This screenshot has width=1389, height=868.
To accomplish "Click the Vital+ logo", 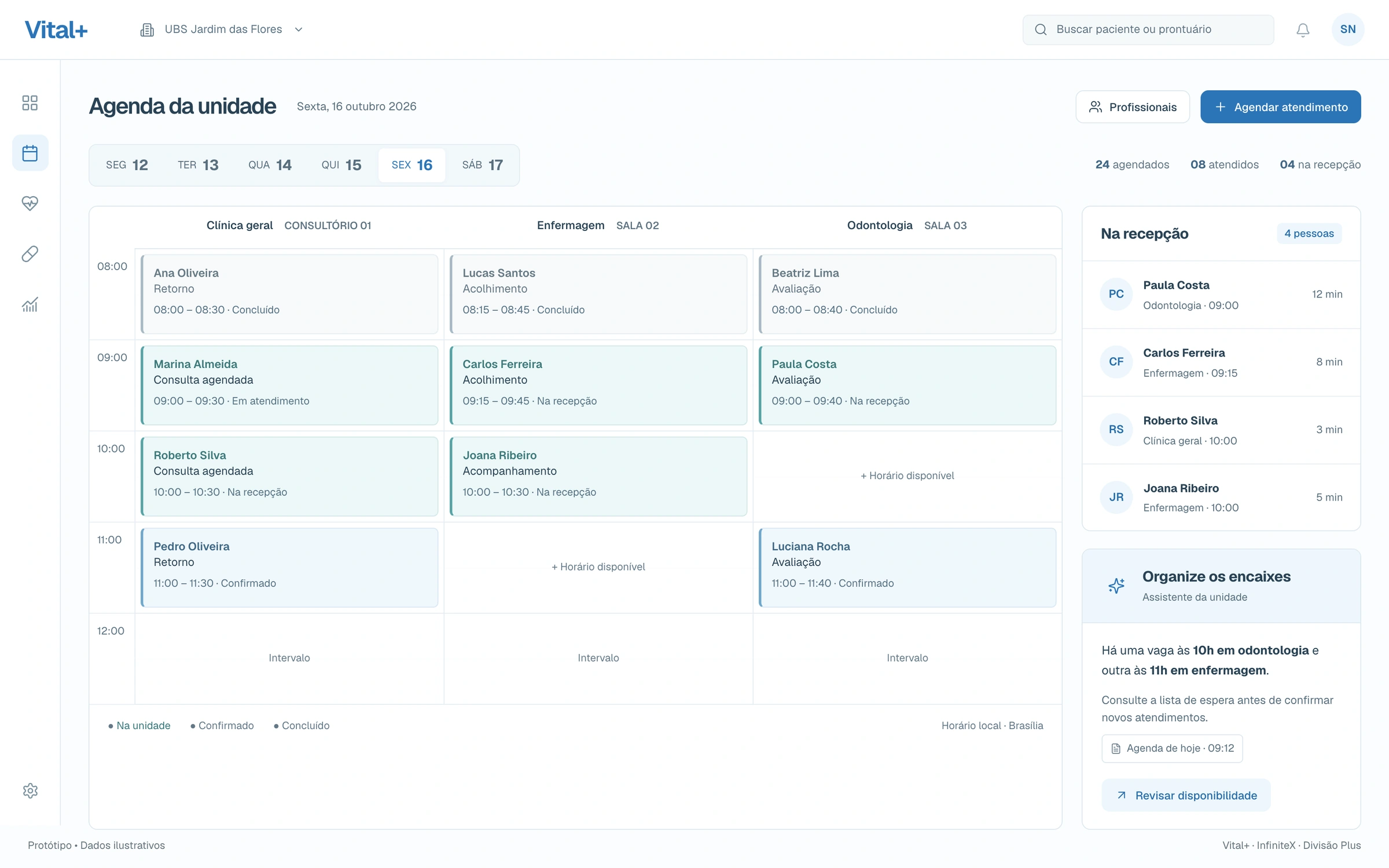I will (56, 30).
